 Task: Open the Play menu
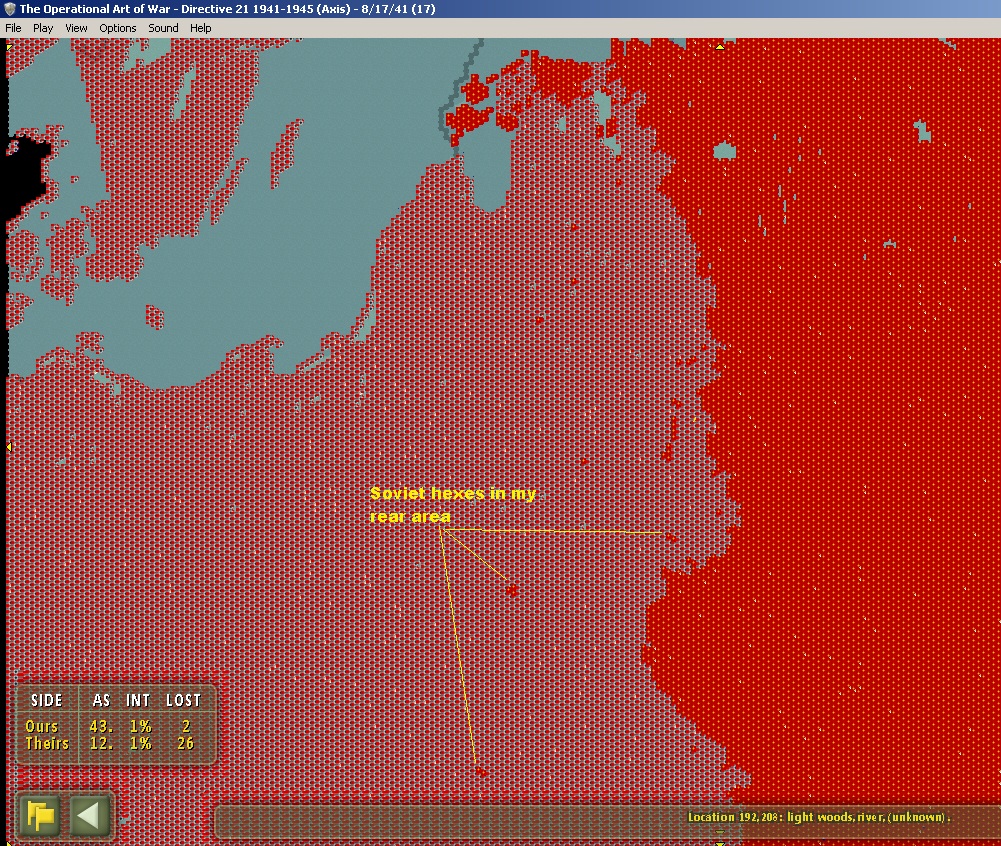[43, 28]
